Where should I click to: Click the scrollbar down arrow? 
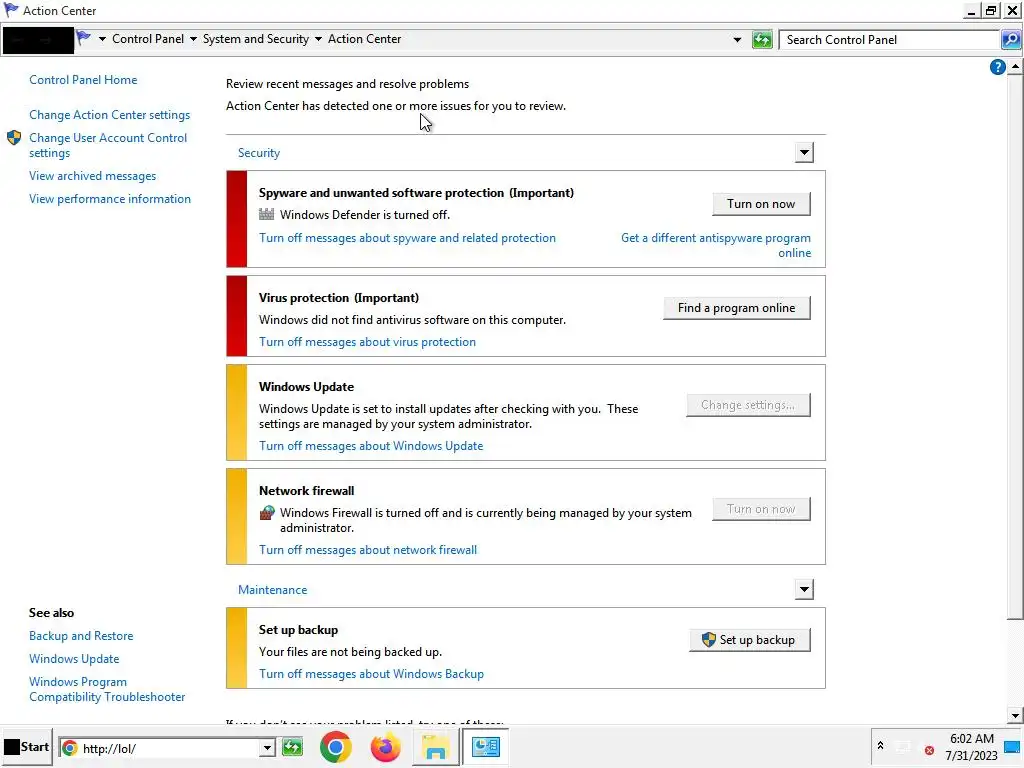click(x=1015, y=716)
